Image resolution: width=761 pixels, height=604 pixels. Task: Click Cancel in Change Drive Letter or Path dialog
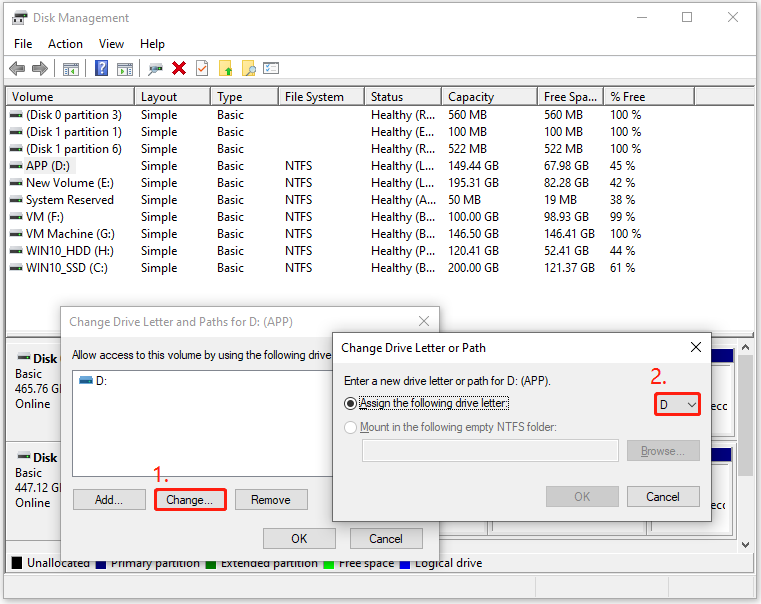tap(663, 497)
